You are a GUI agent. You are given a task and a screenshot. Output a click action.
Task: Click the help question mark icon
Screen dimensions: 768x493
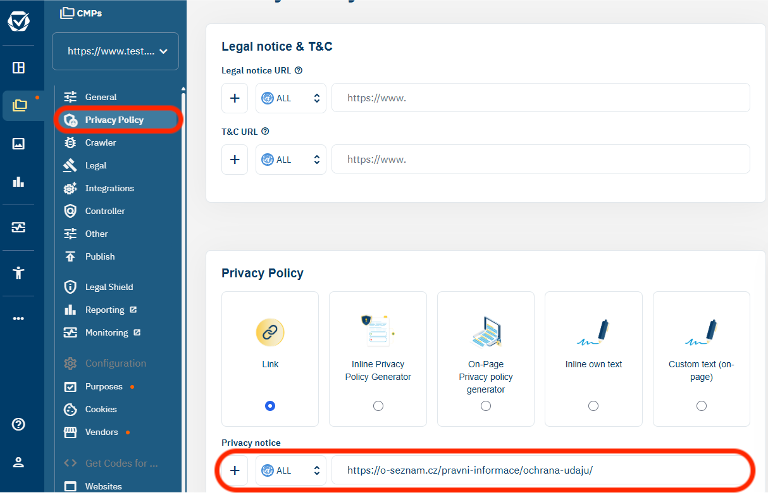[18, 424]
